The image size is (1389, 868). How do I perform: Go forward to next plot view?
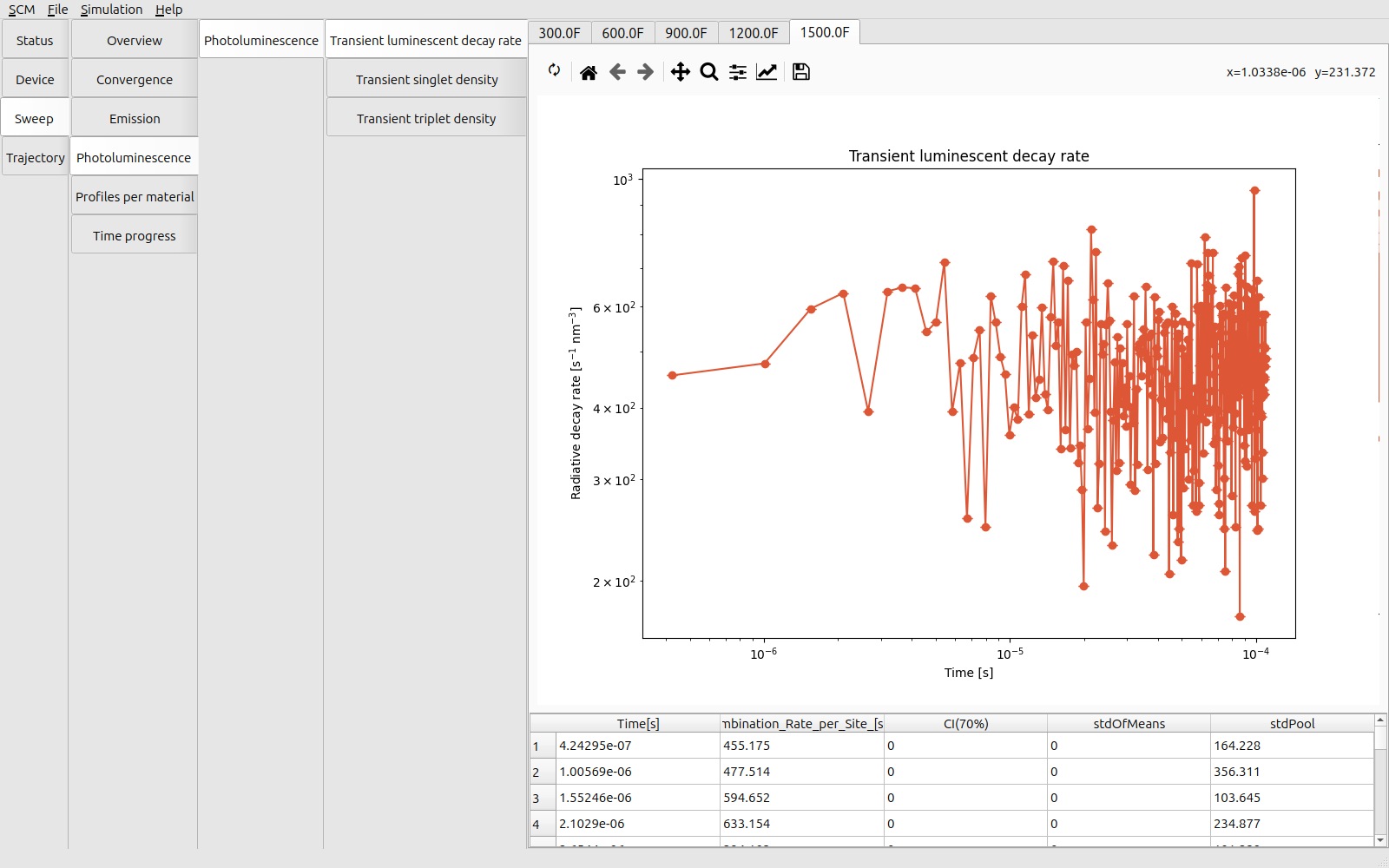click(646, 72)
